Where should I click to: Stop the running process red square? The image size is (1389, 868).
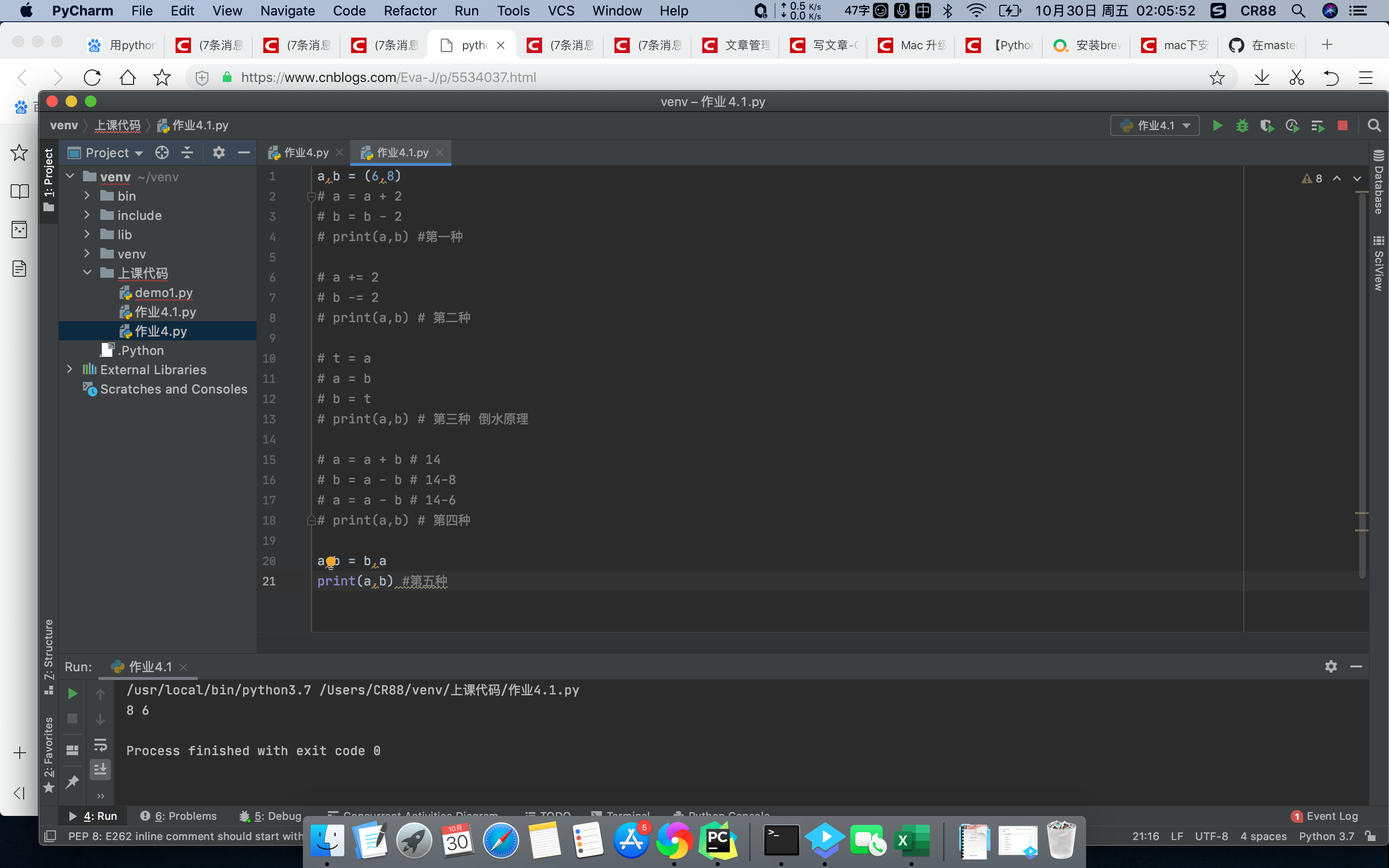(x=1343, y=126)
